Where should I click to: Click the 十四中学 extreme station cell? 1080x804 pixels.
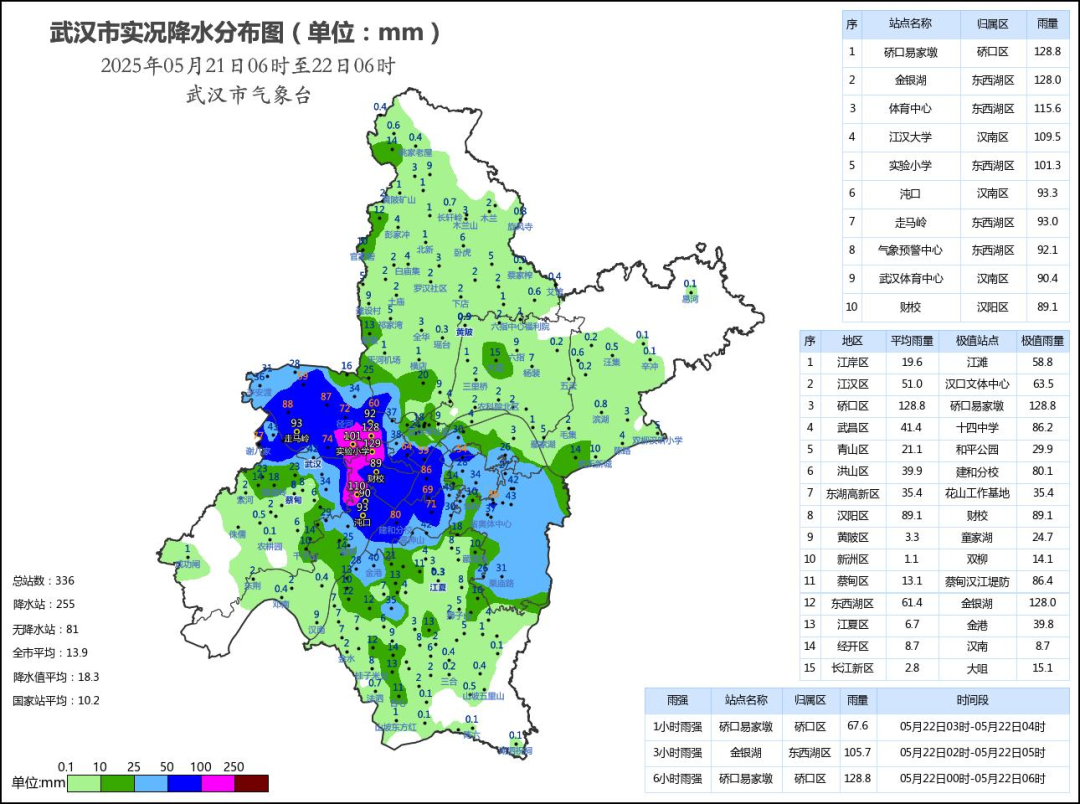(x=977, y=428)
